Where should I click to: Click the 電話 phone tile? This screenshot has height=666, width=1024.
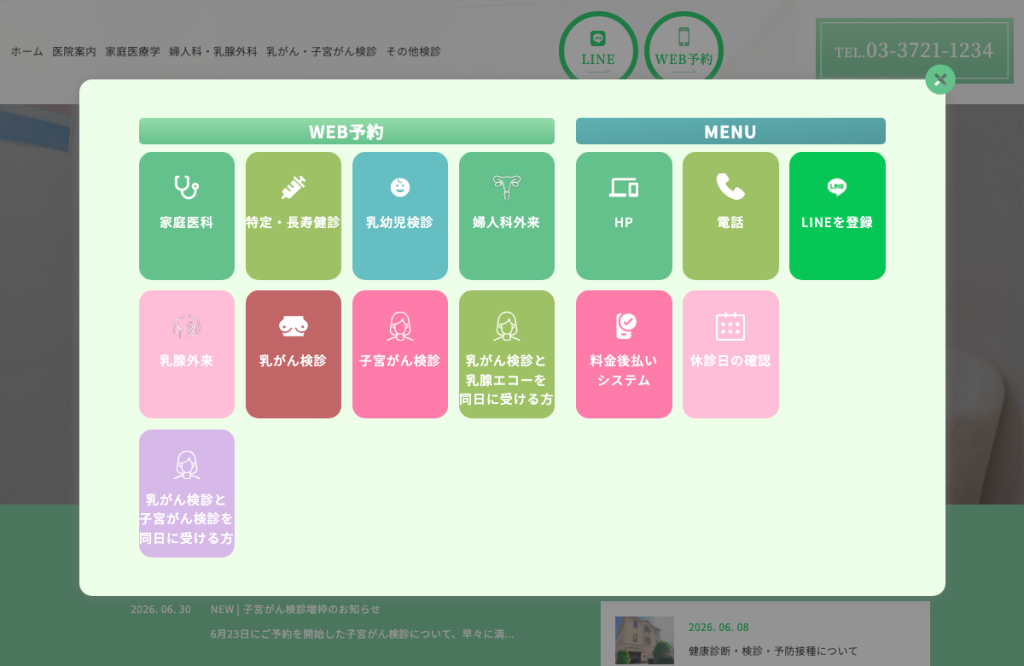pos(731,216)
